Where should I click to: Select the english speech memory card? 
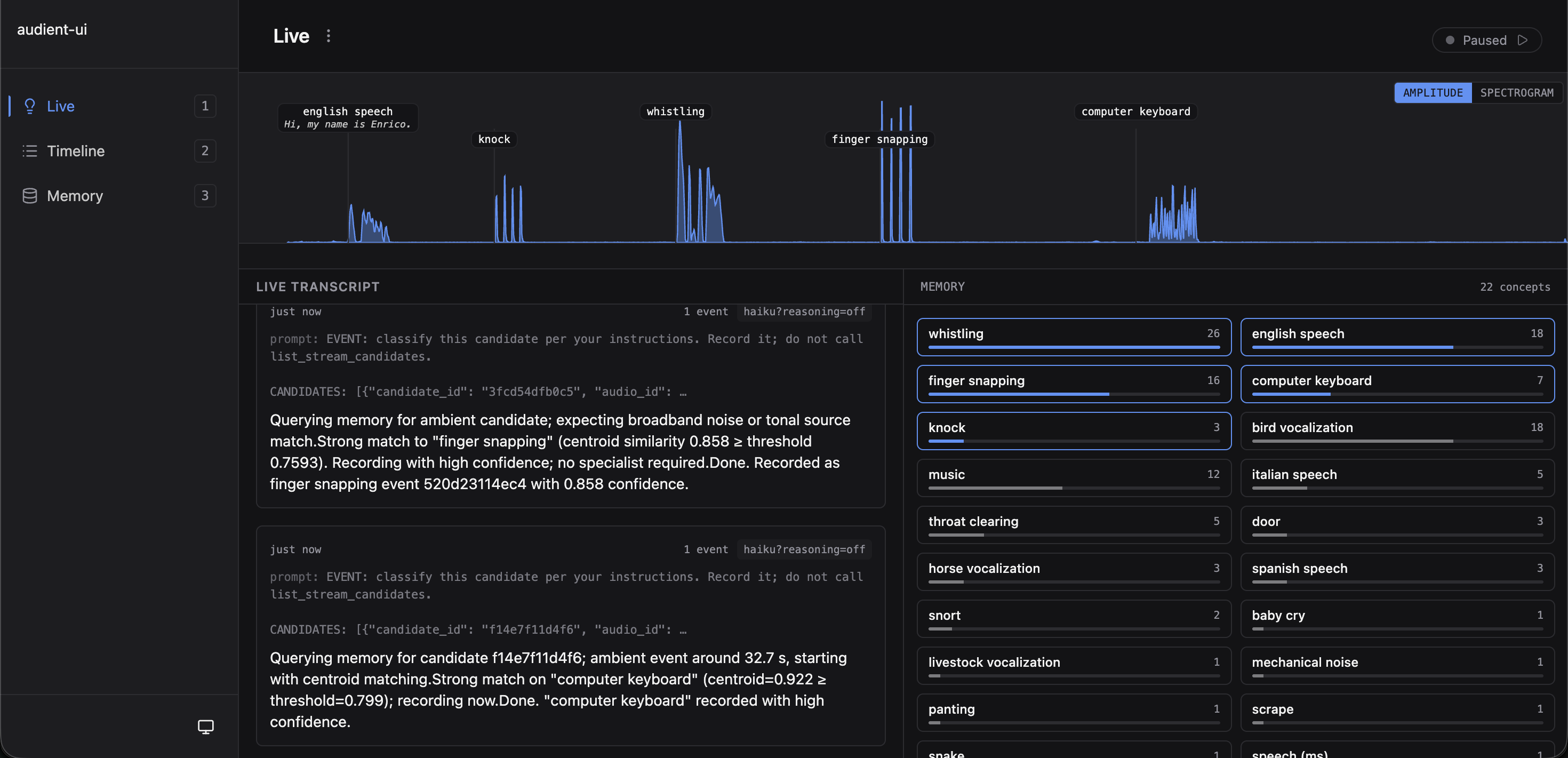[x=1397, y=337]
